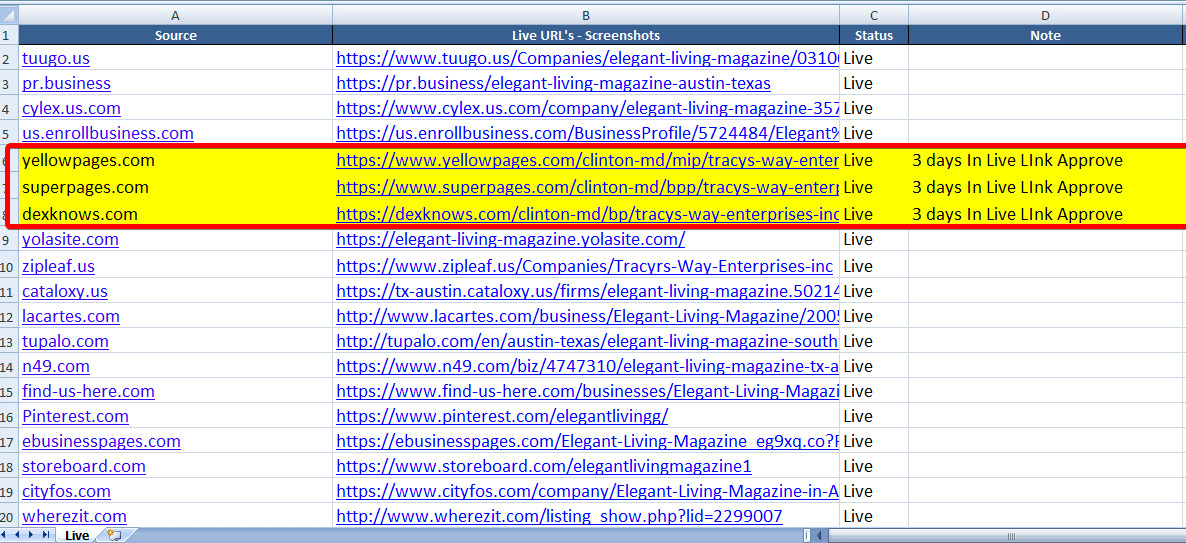Open the pinterest.com/elegantlivingg URL
The width and height of the screenshot is (1186, 543).
click(502, 416)
